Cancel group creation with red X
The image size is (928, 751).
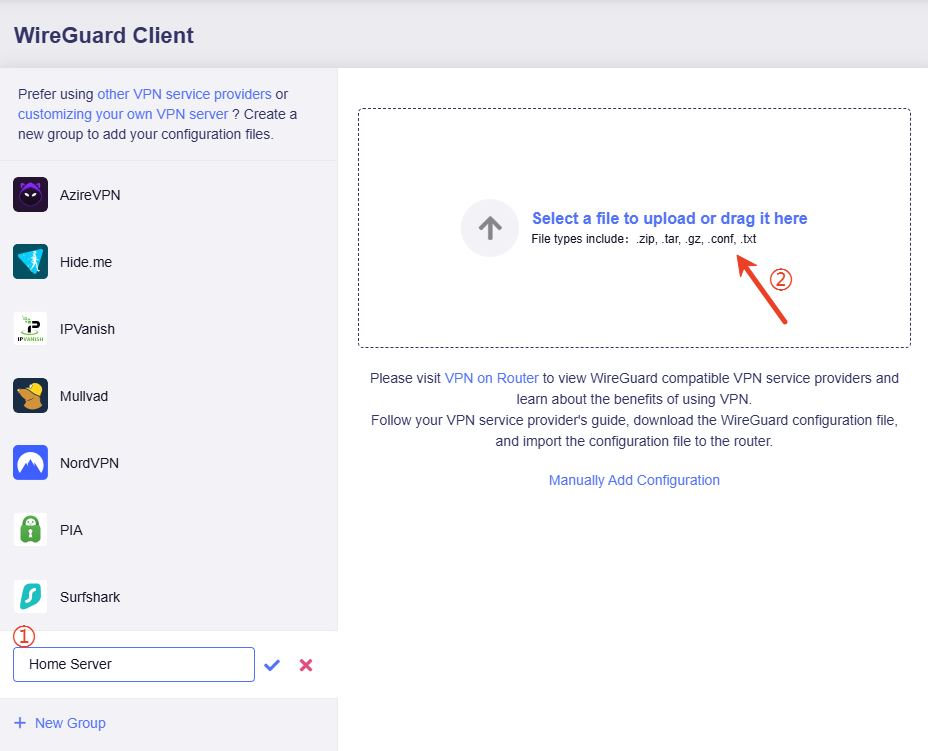click(x=306, y=665)
